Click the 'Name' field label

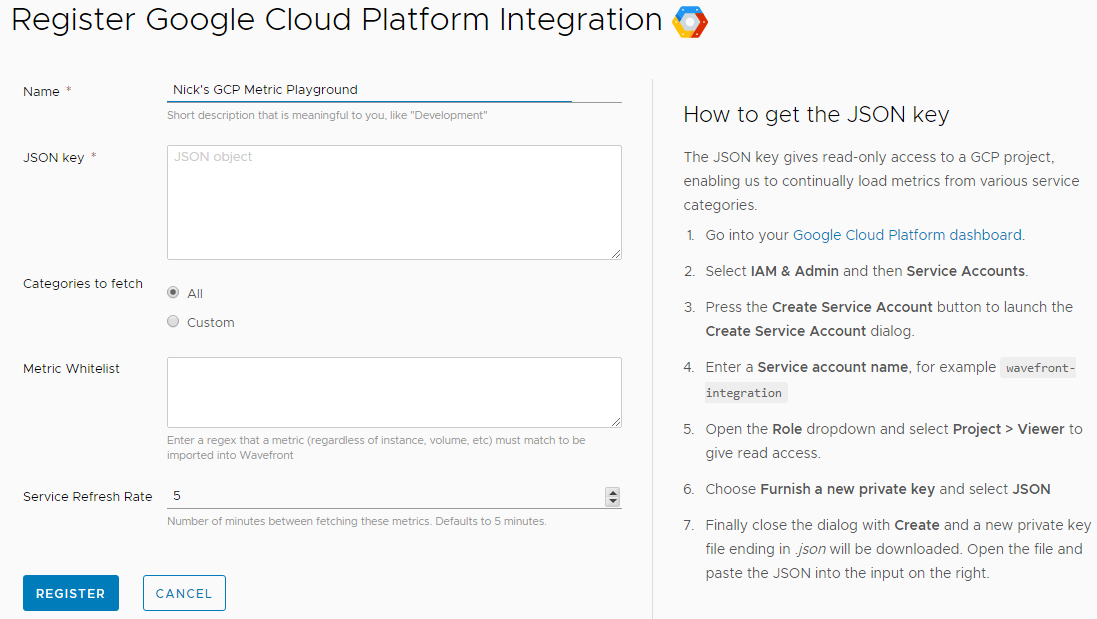(x=41, y=92)
